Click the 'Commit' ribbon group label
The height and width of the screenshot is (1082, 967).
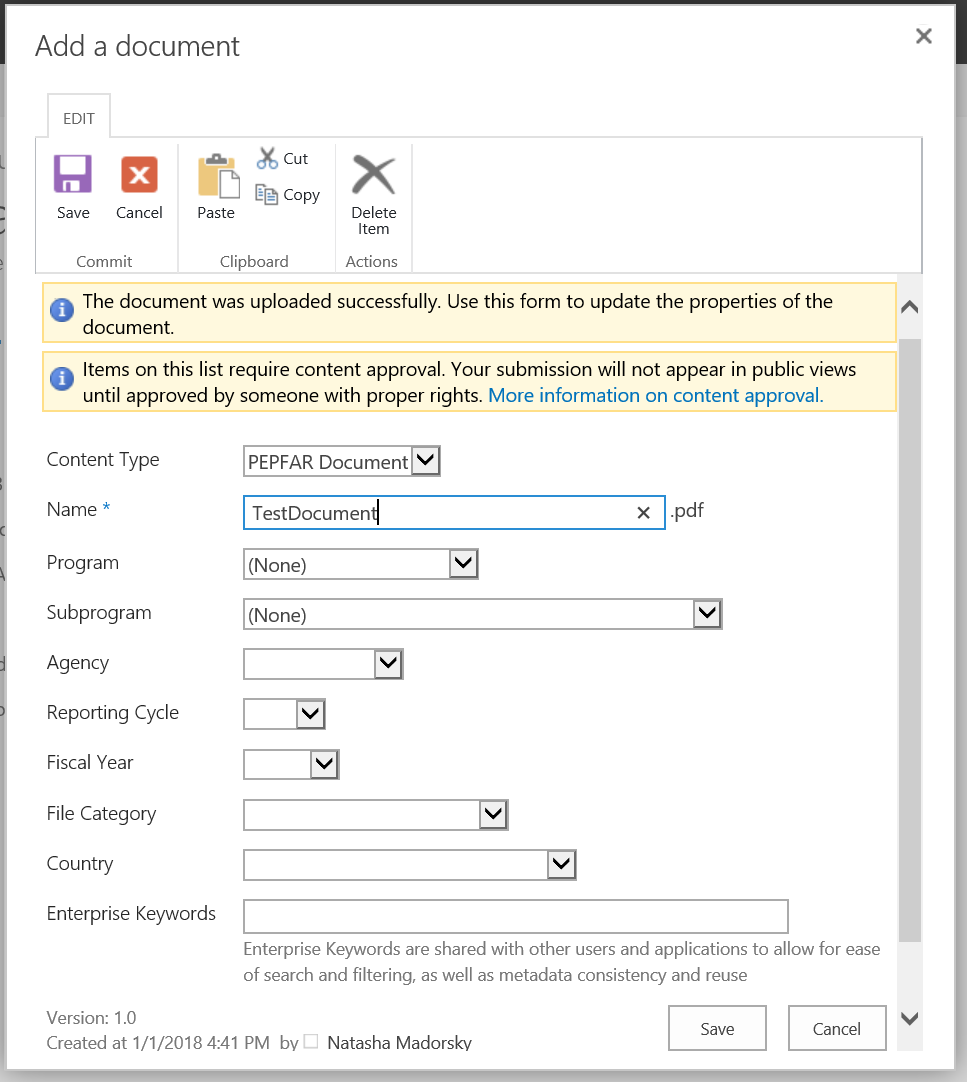pos(104,262)
